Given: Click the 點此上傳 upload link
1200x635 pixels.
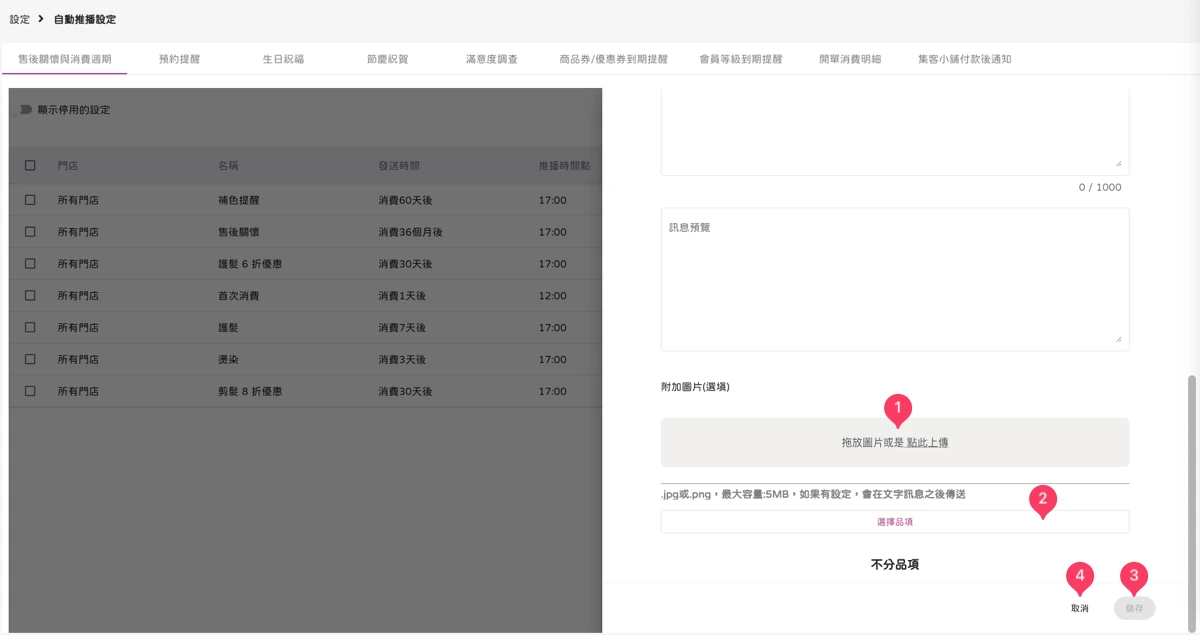Looking at the screenshot, I should coord(928,442).
